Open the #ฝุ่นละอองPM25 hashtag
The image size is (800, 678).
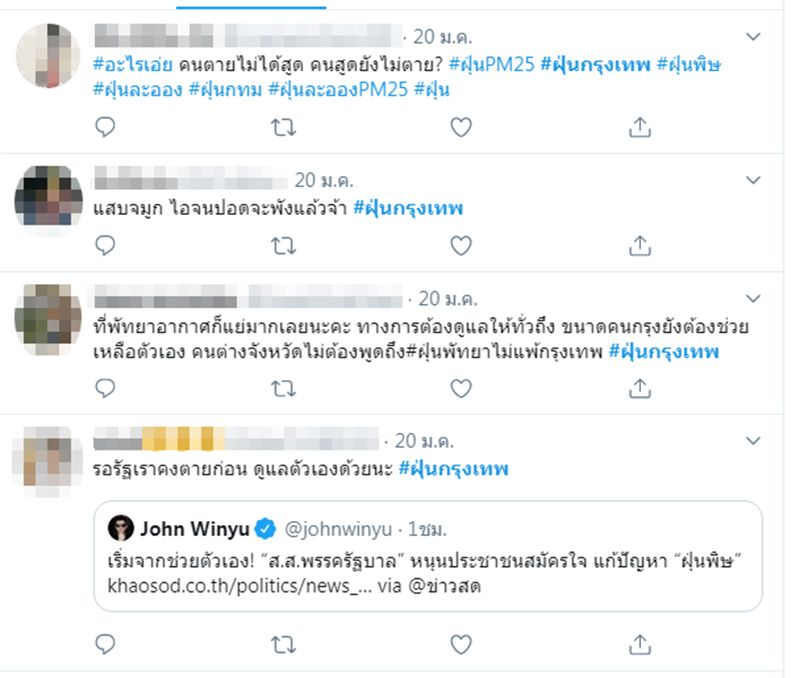tap(338, 90)
